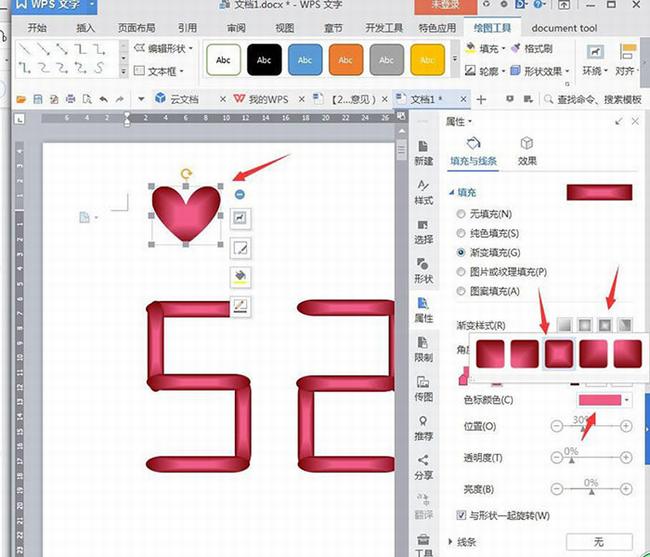The image size is (650, 557).
Task: Switch to the 视图 ribbon tab
Action: pos(285,28)
